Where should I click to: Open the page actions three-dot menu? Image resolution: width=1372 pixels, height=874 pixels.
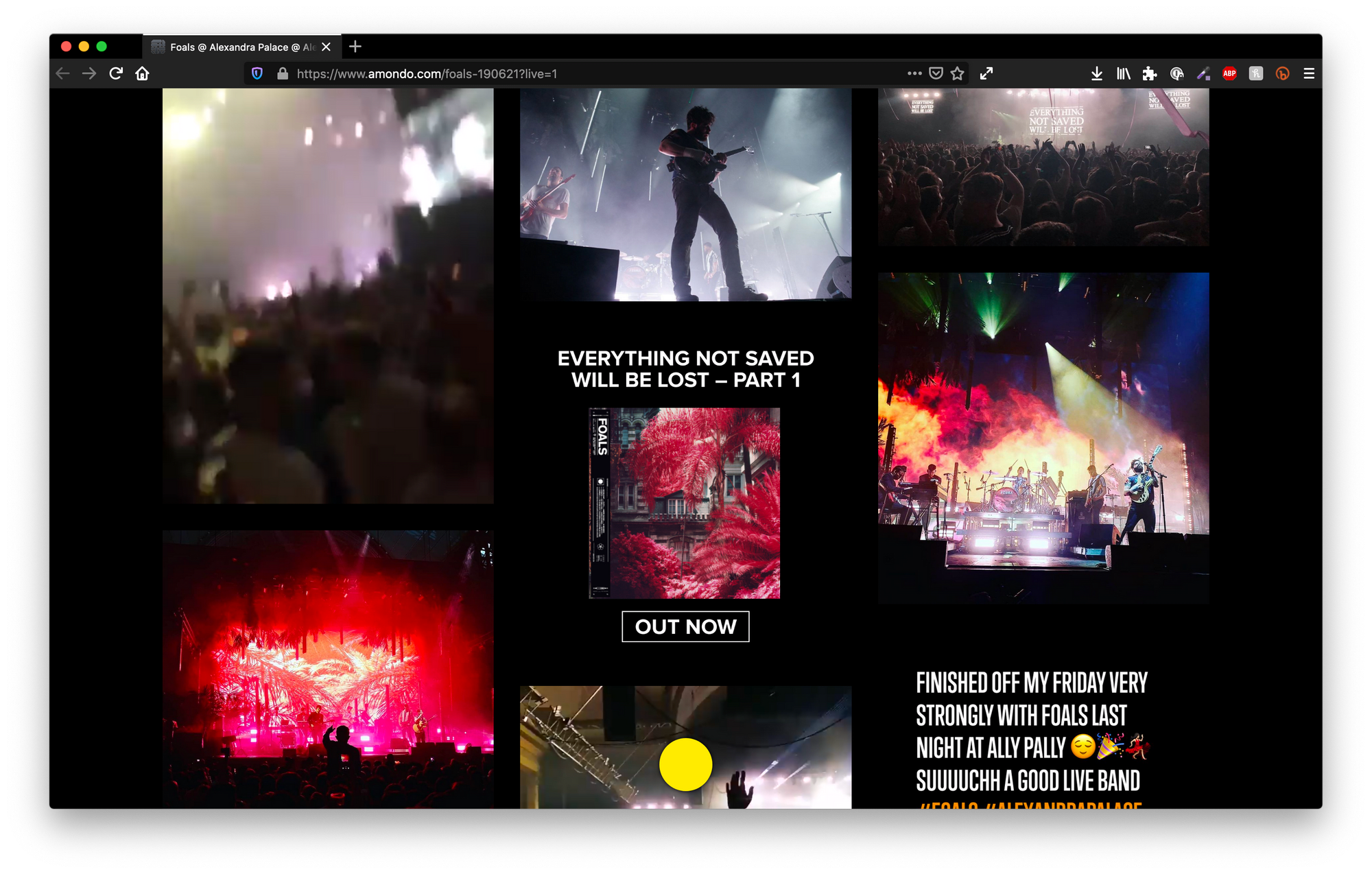pyautogui.click(x=914, y=73)
